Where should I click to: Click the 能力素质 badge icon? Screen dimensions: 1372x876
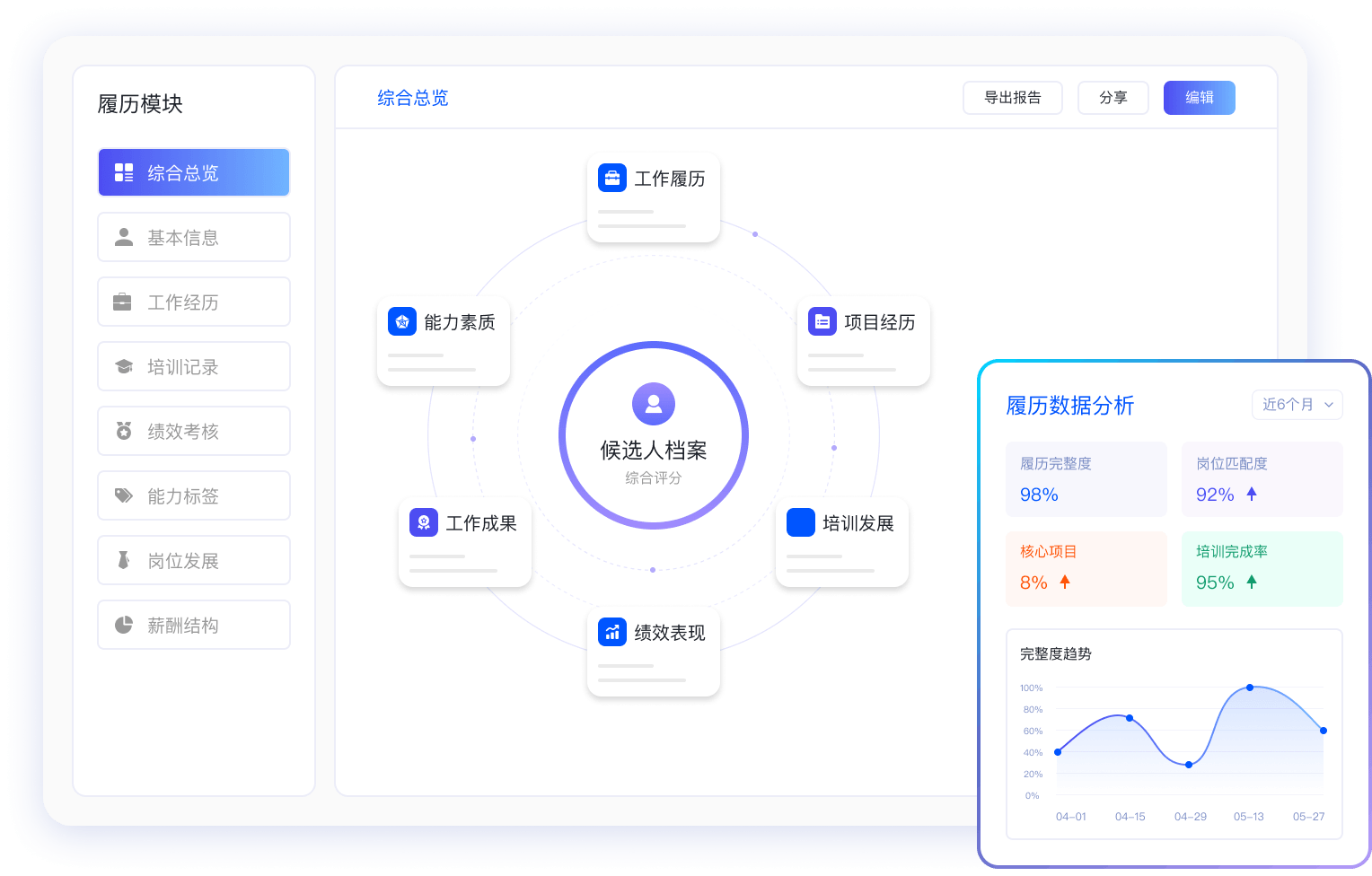point(402,321)
